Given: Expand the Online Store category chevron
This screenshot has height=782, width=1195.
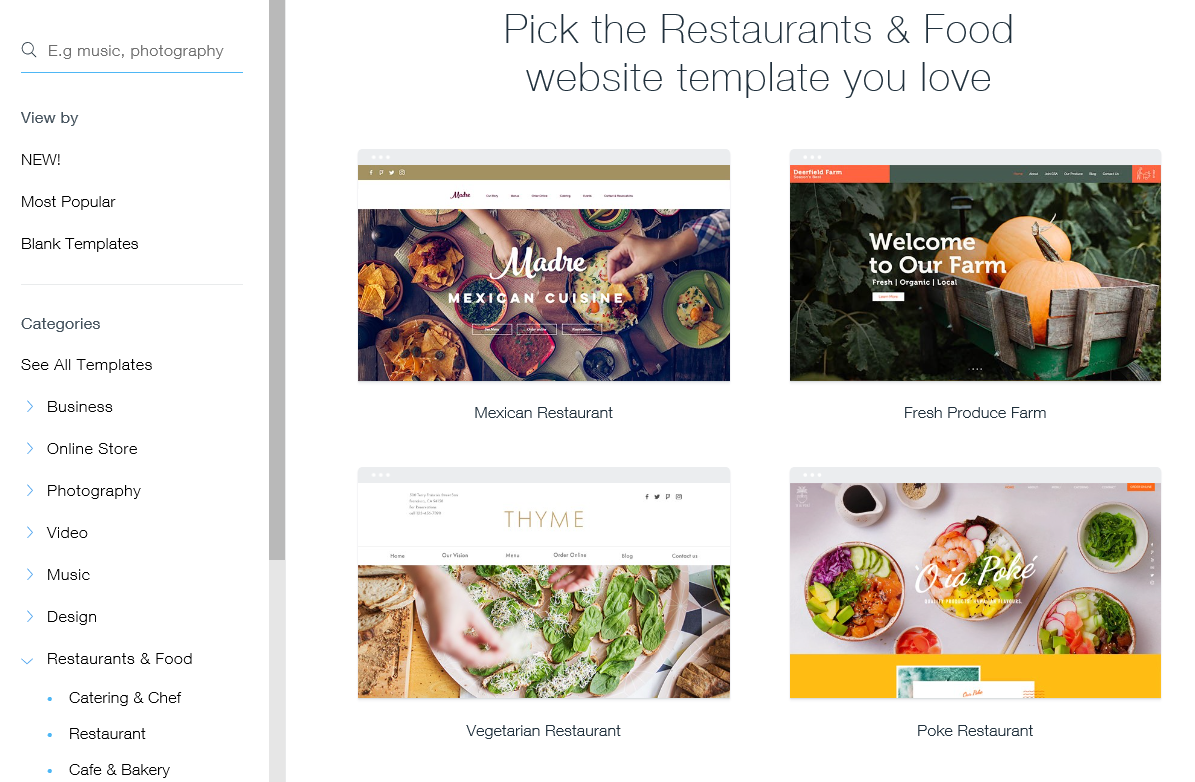Looking at the screenshot, I should point(29,448).
